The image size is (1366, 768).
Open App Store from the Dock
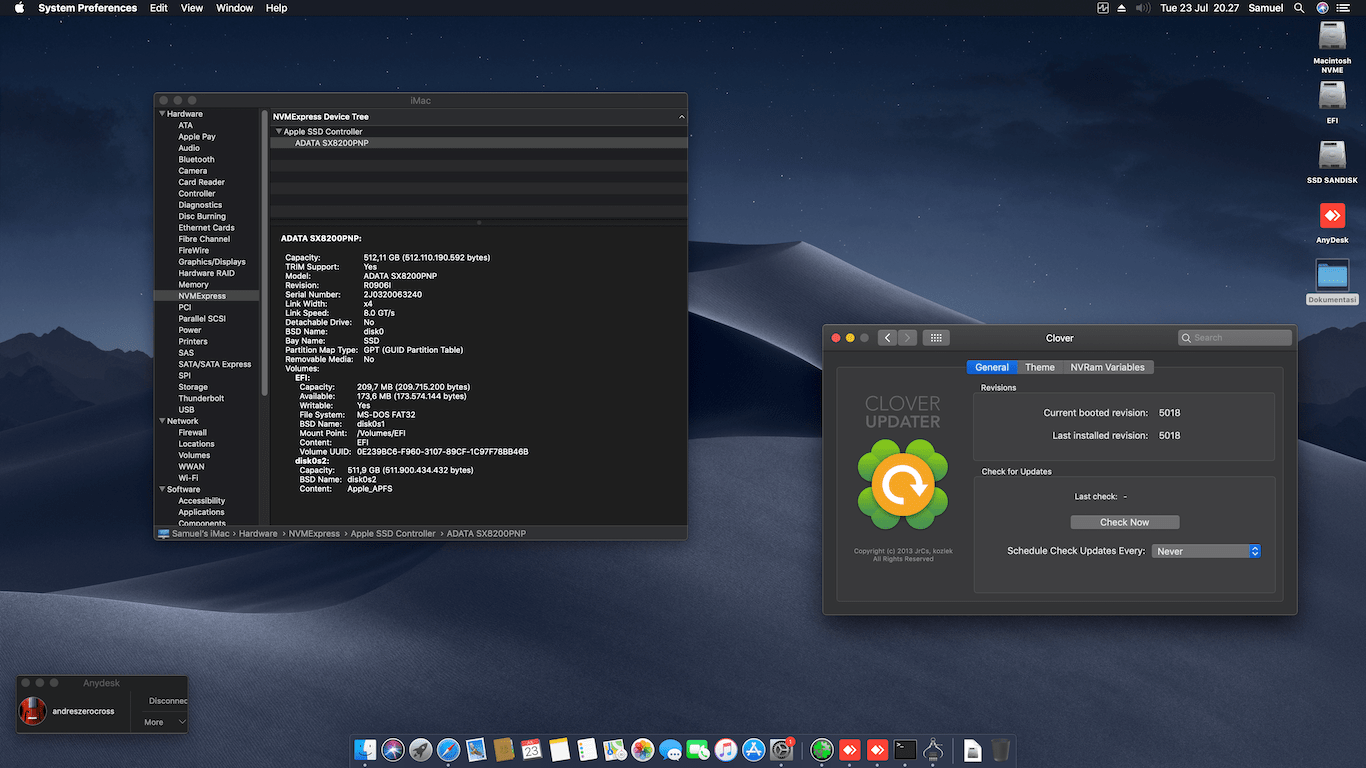tap(754, 749)
